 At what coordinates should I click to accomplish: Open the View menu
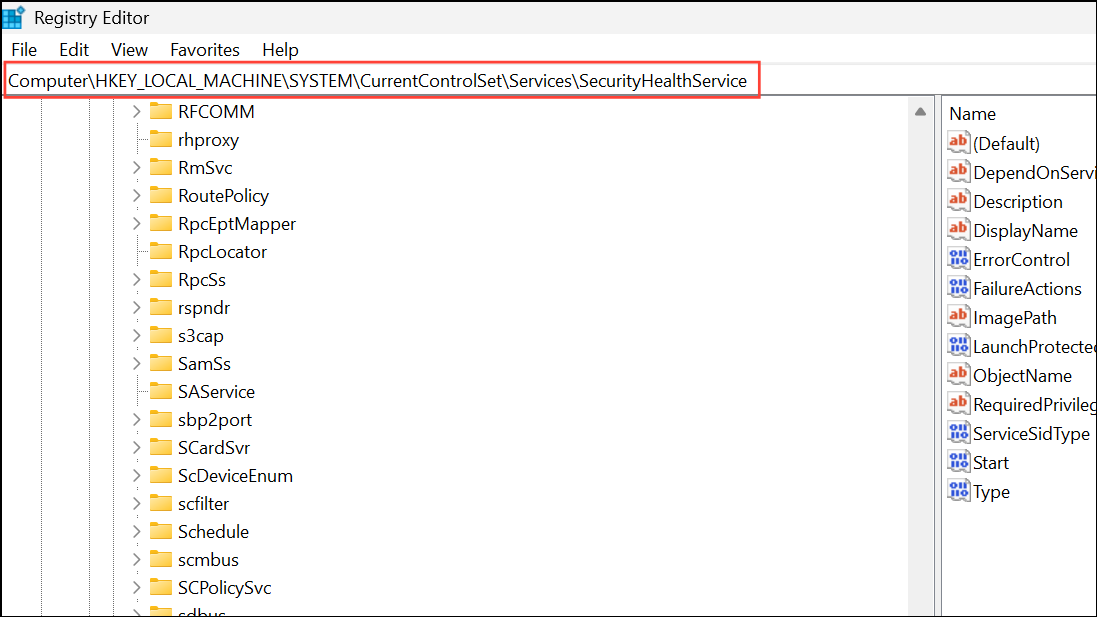pyautogui.click(x=129, y=49)
